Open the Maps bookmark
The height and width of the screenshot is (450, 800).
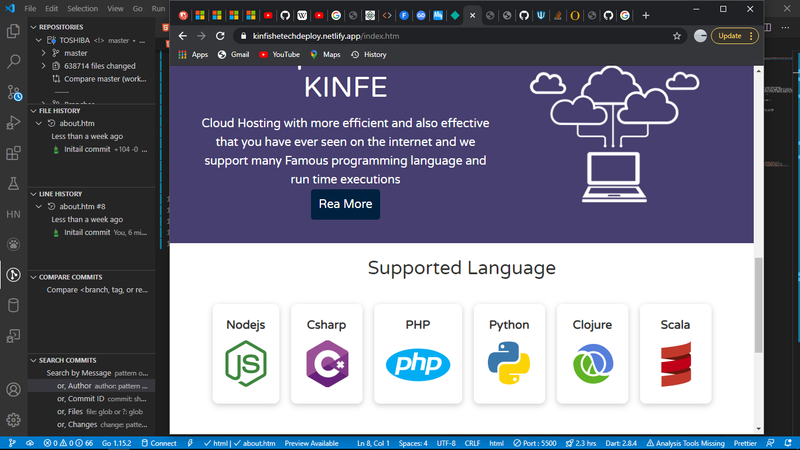[325, 55]
